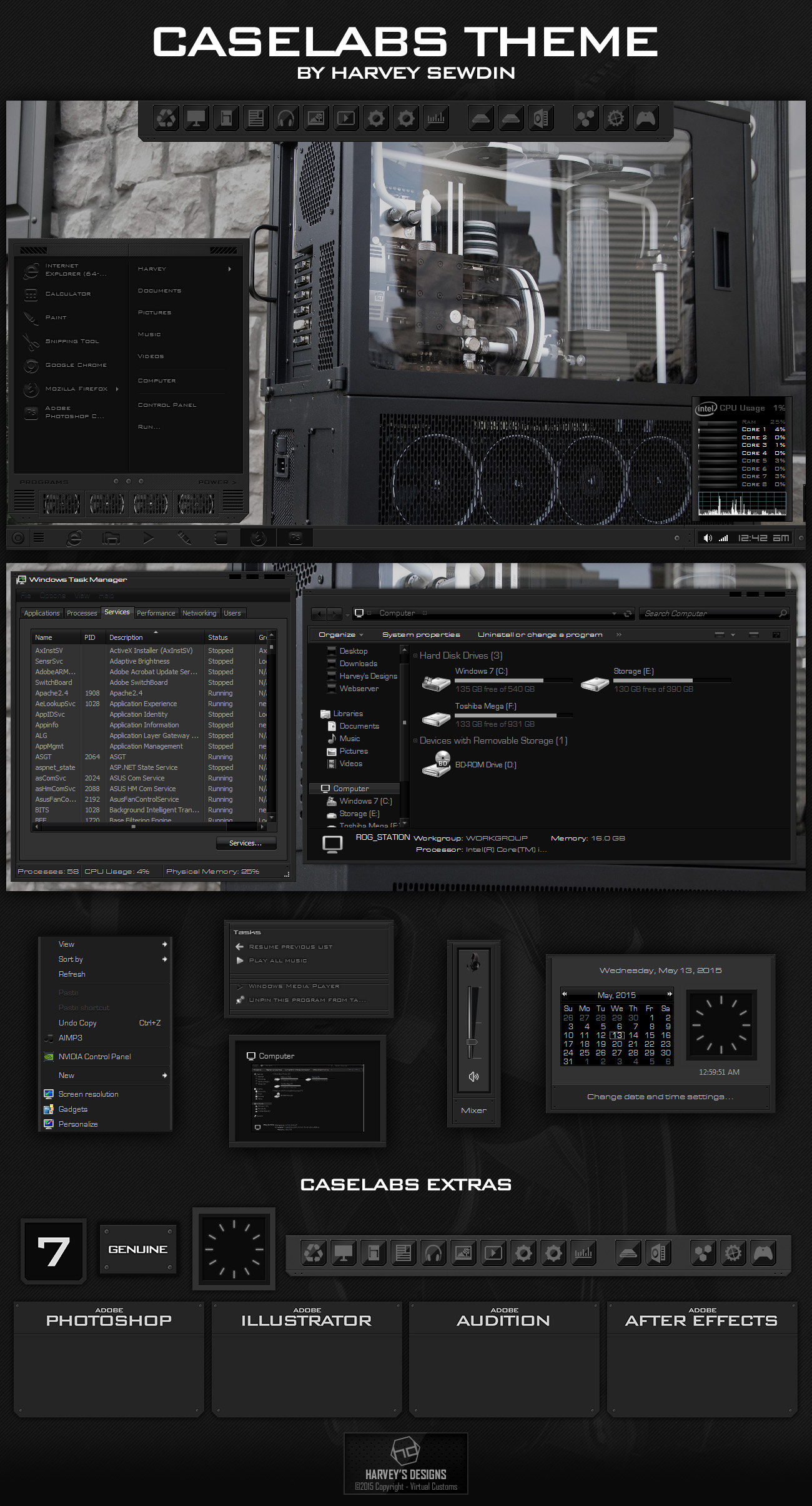Click in the Search Computer field

tap(713, 614)
